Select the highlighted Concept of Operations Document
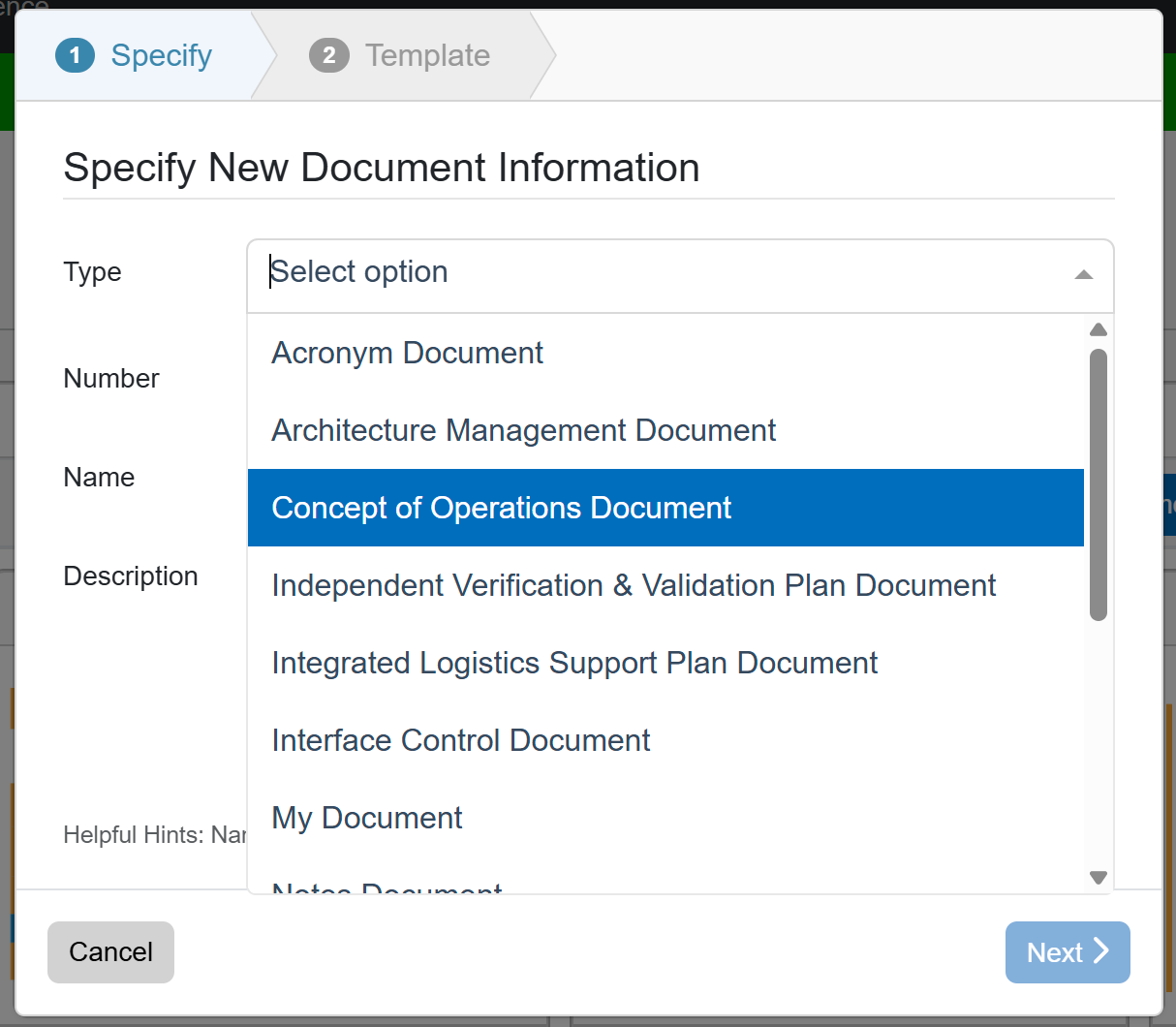 pos(501,508)
